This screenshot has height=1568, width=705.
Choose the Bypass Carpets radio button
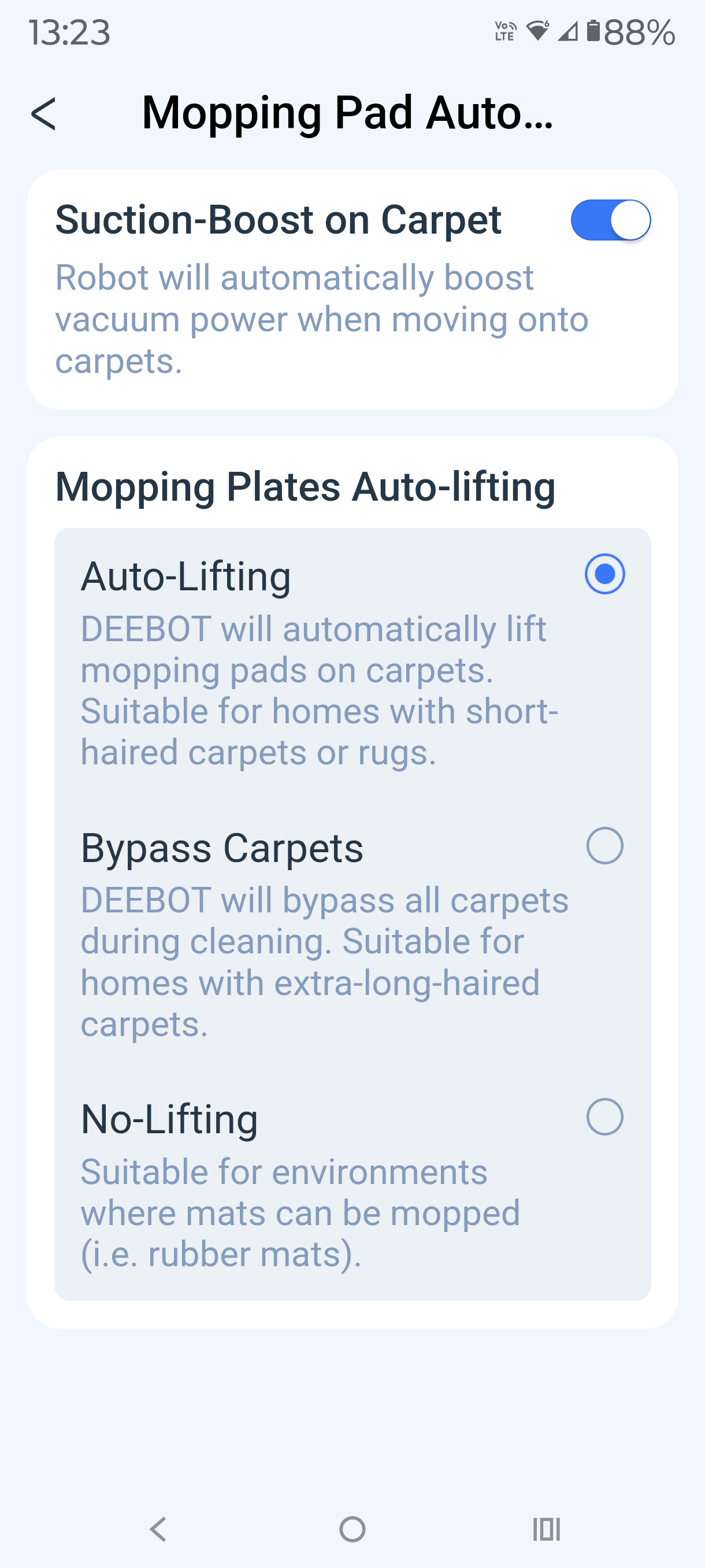pyautogui.click(x=604, y=845)
